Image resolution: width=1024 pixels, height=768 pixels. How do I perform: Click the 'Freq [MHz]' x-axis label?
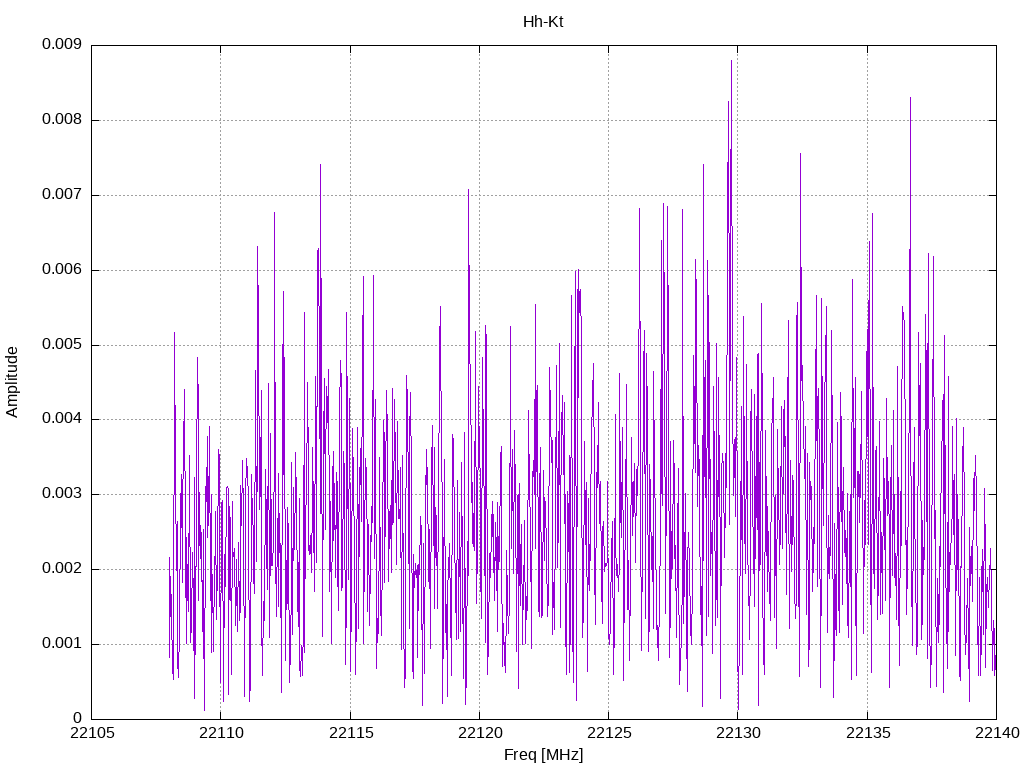coord(543,755)
